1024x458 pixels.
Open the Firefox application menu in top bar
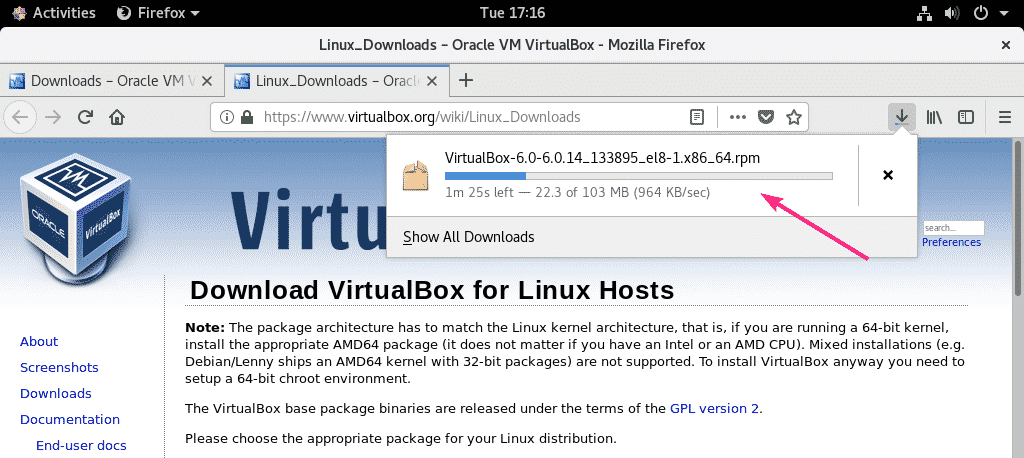pos(159,12)
